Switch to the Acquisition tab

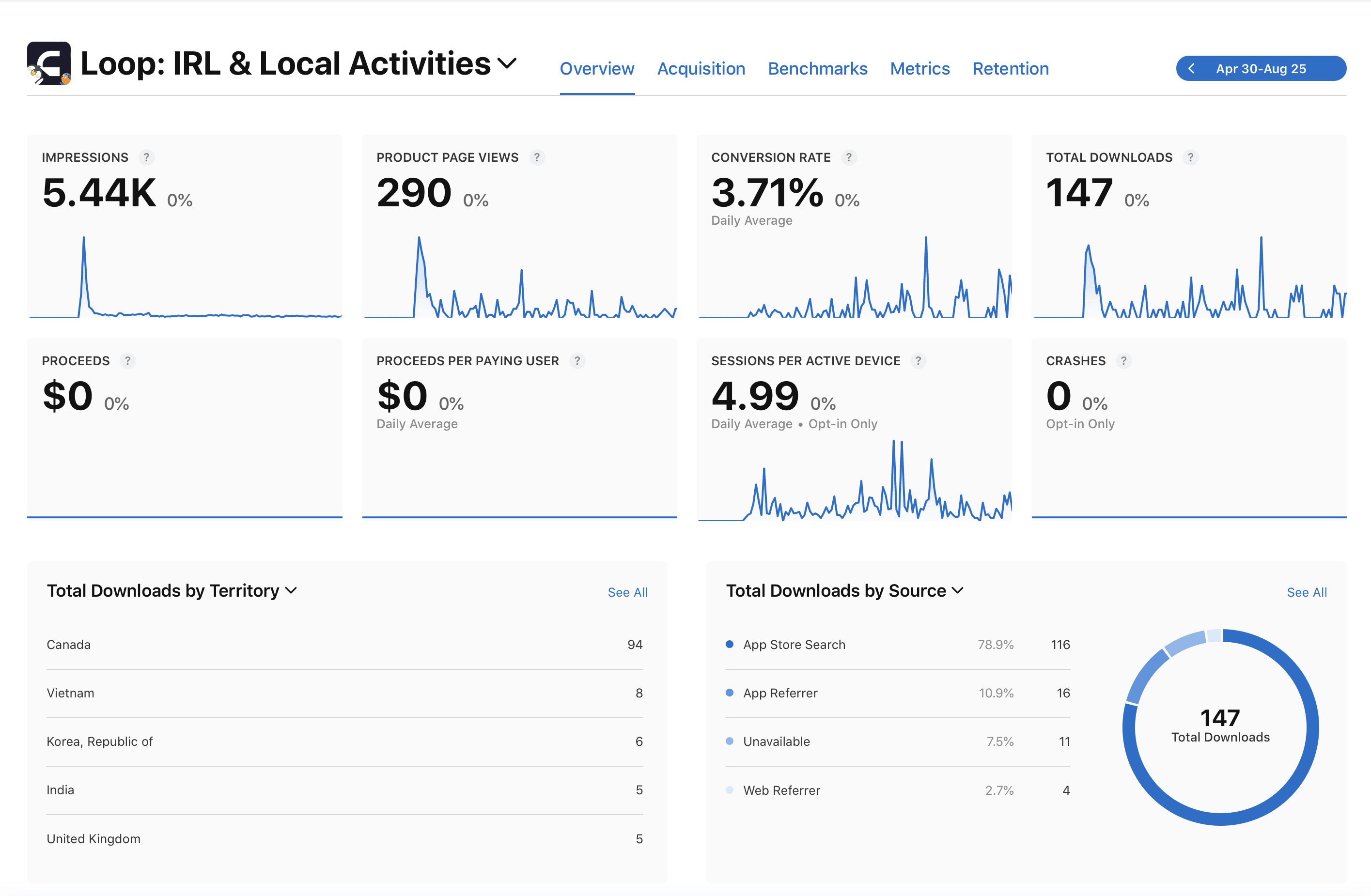pyautogui.click(x=701, y=68)
